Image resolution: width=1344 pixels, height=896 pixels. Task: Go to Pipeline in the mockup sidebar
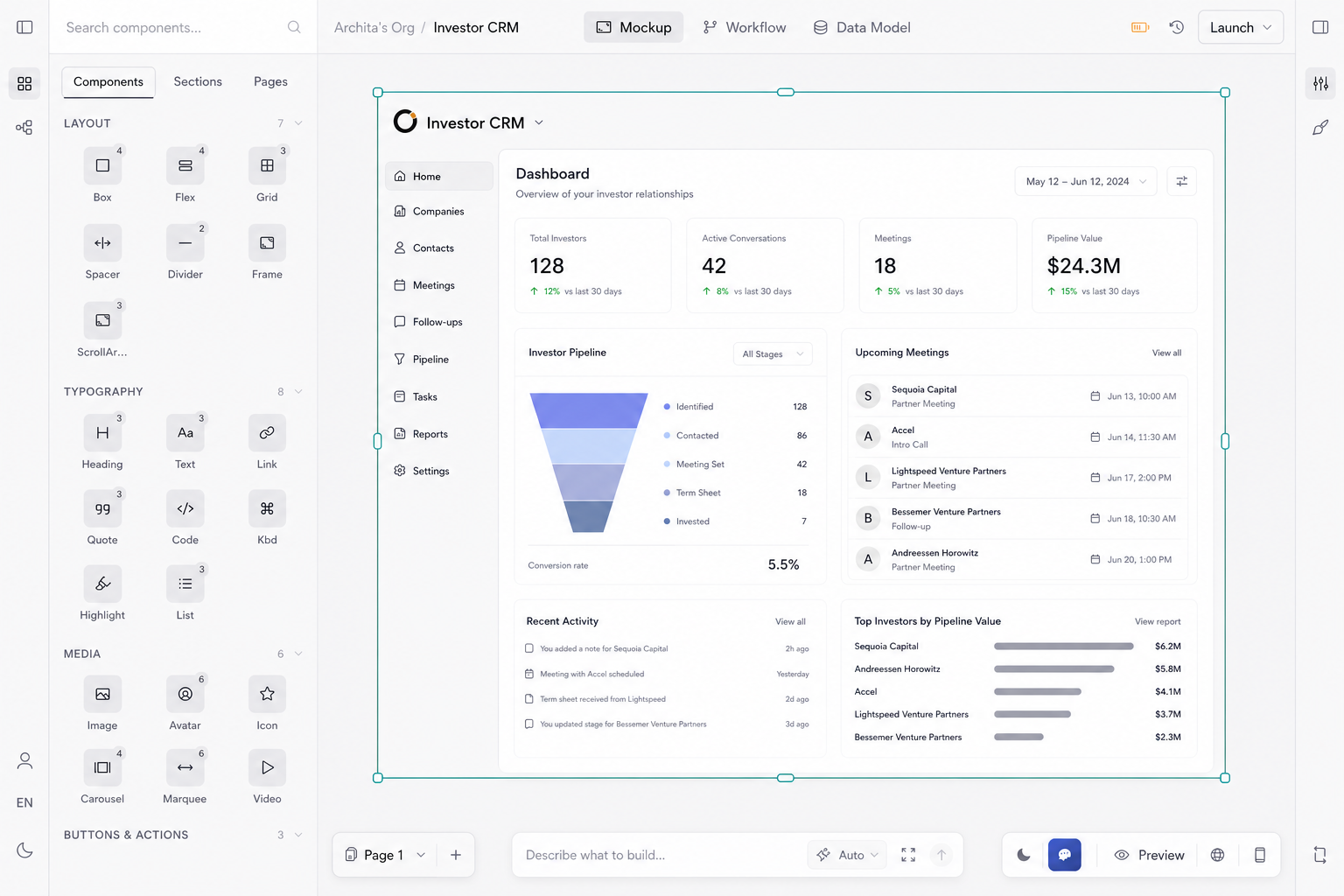coord(438,359)
